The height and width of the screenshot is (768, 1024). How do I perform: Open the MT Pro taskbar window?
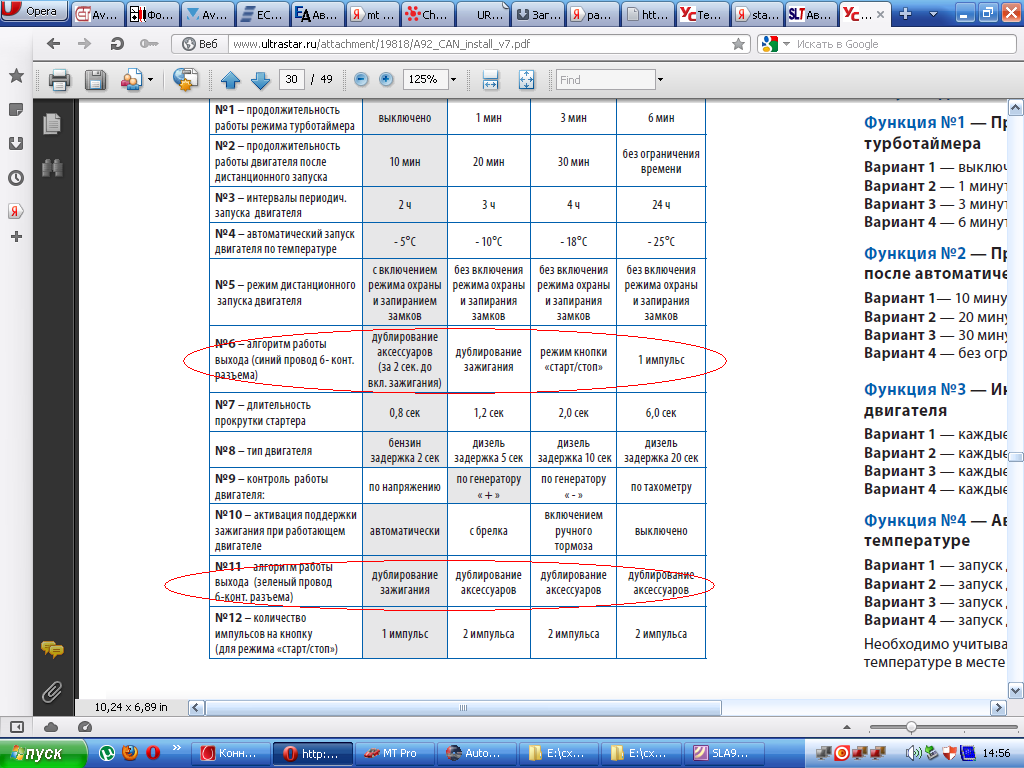pos(394,754)
